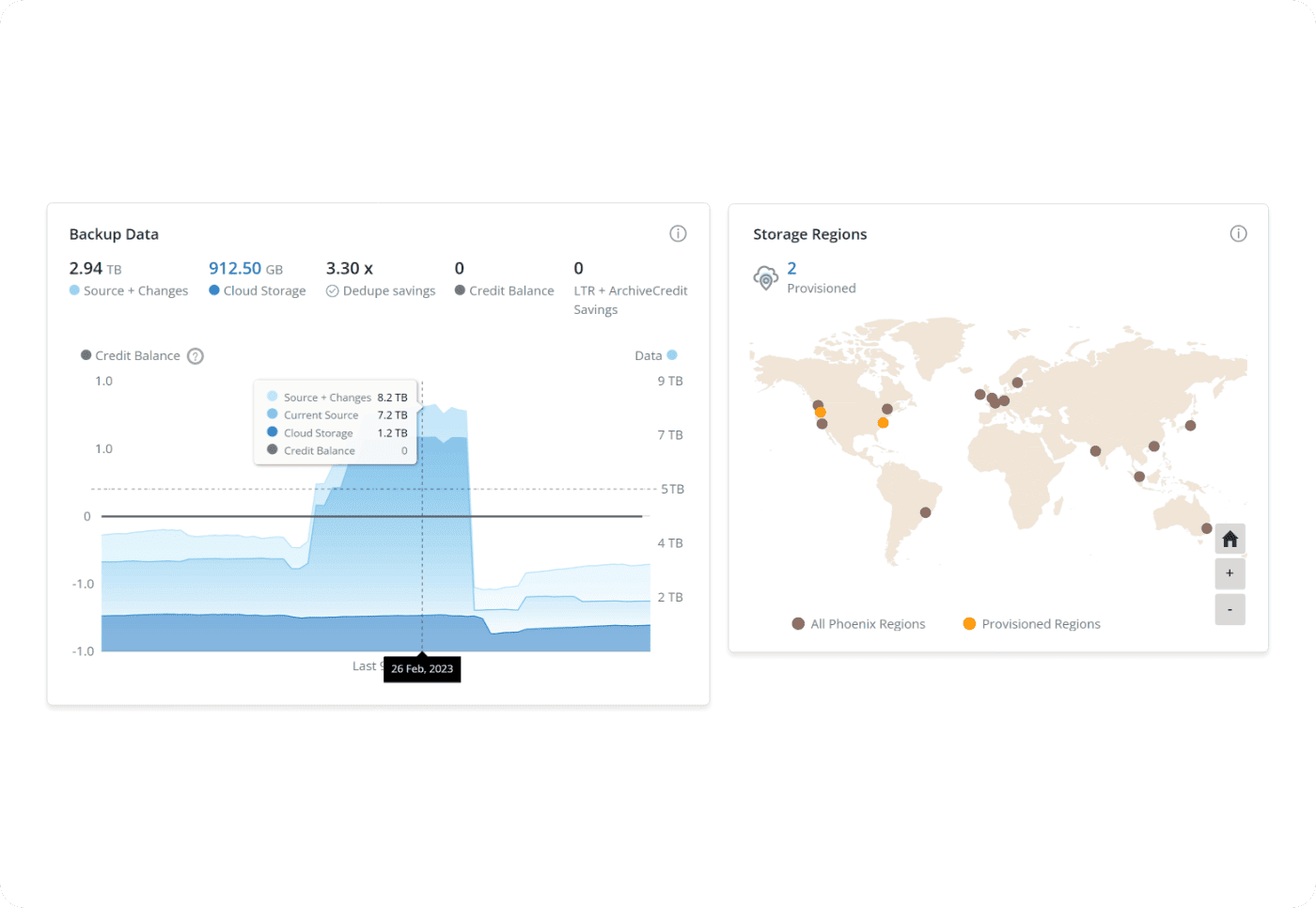Toggle Provisioned Regions map legend
Viewport: 1316px width, 908px height.
1031,624
